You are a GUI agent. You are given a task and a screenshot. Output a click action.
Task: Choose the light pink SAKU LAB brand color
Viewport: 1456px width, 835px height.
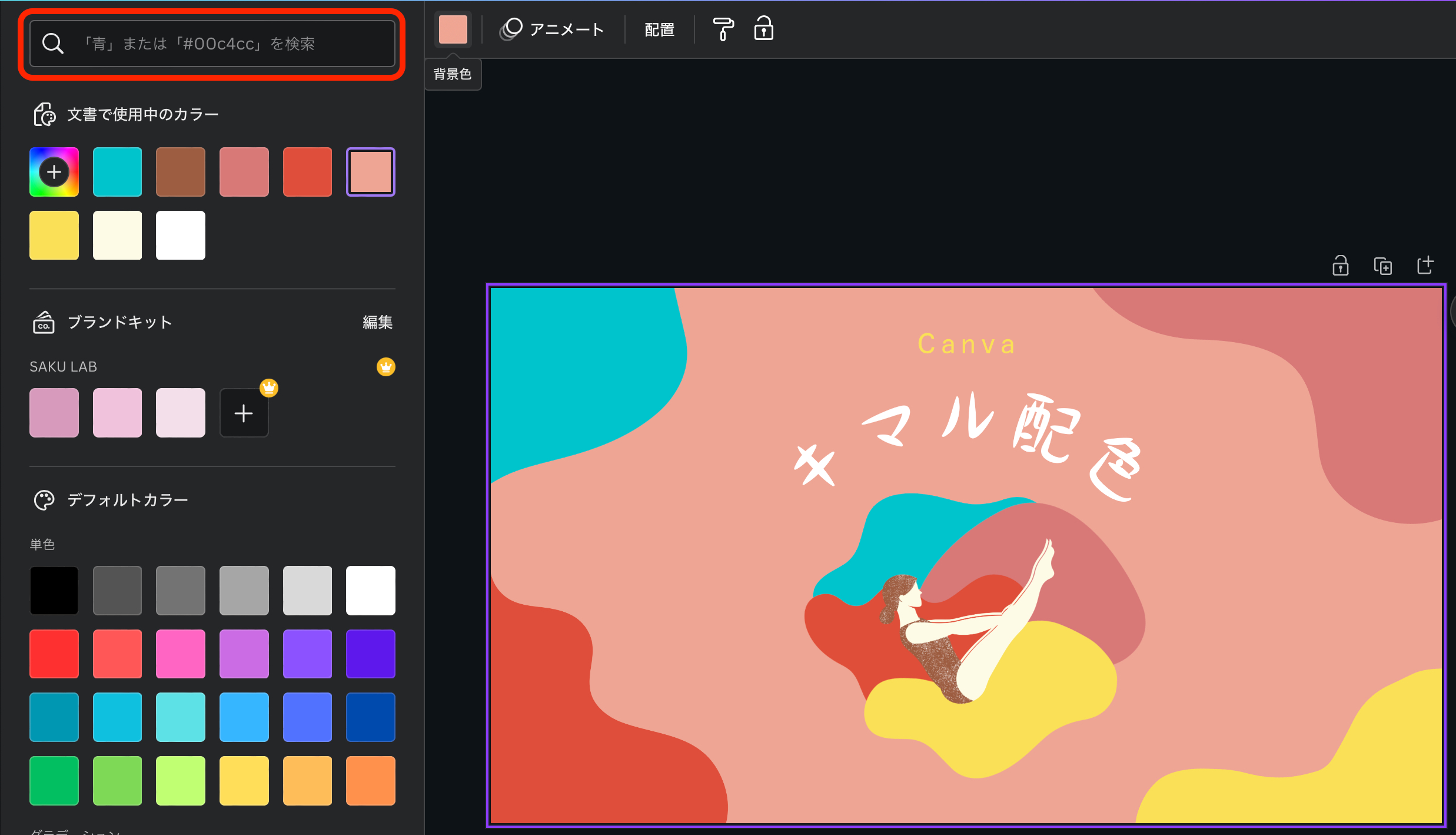(x=117, y=413)
